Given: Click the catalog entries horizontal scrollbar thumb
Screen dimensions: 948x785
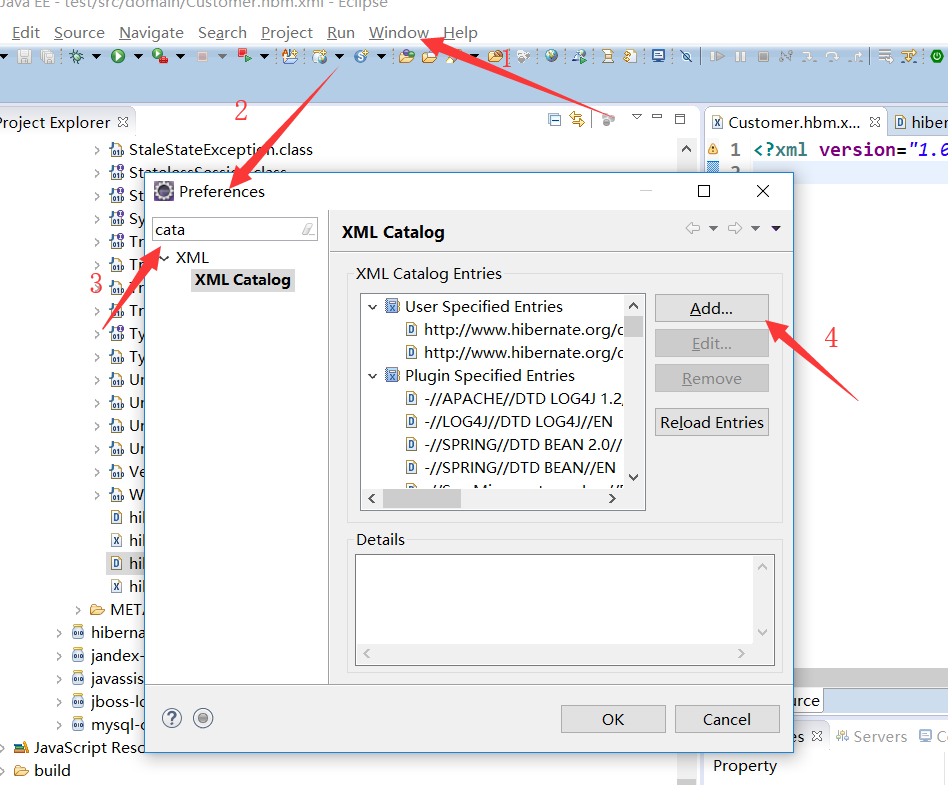Looking at the screenshot, I should tap(422, 499).
